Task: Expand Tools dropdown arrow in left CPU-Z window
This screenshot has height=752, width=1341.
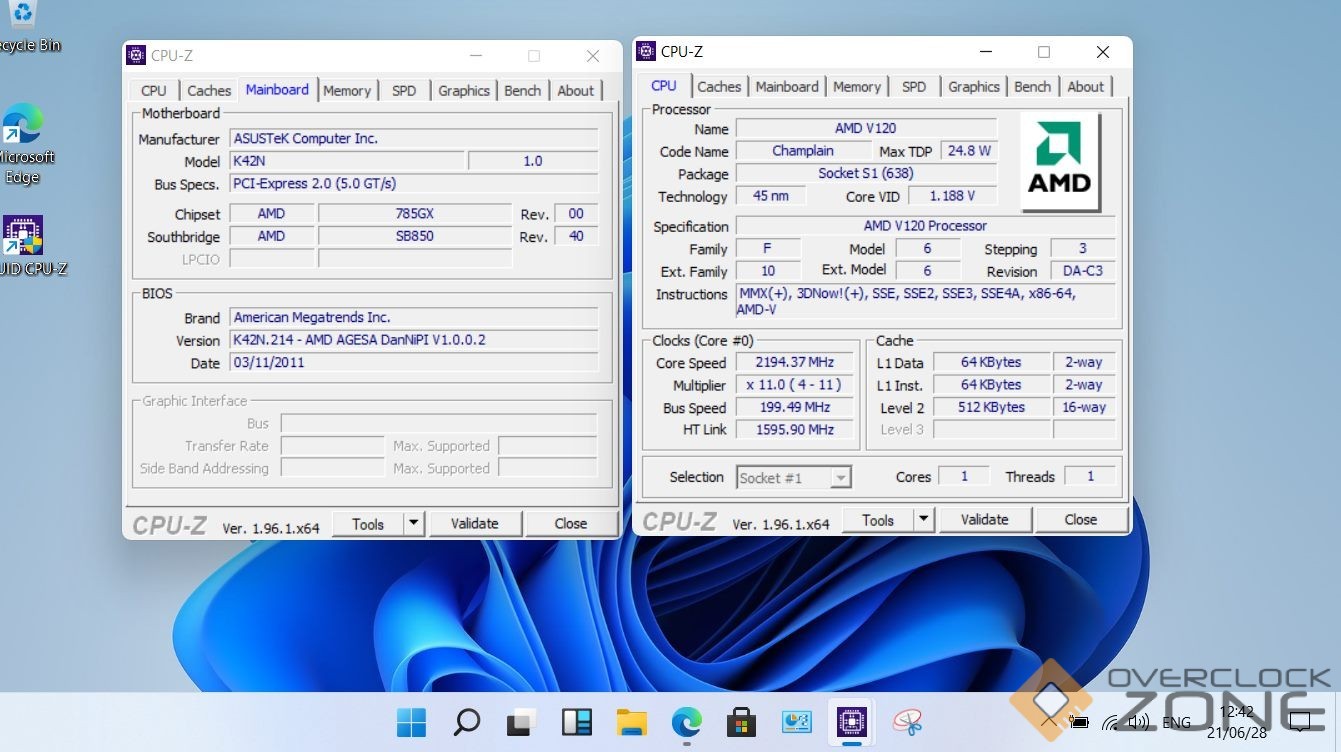Action: (x=414, y=523)
